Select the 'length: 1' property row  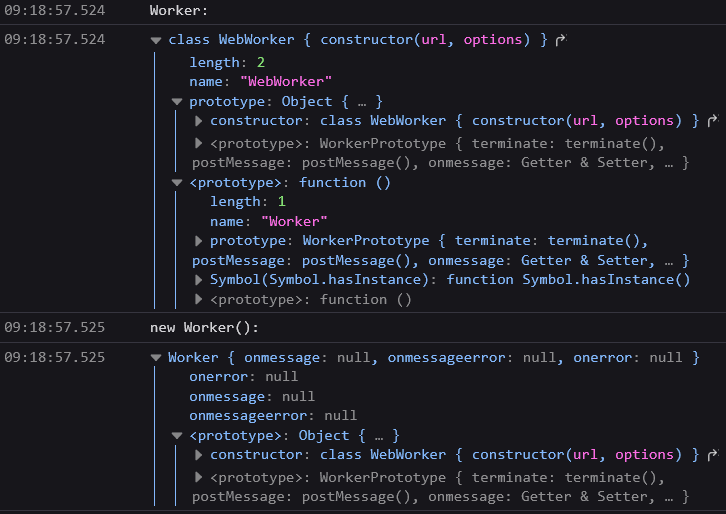click(248, 202)
